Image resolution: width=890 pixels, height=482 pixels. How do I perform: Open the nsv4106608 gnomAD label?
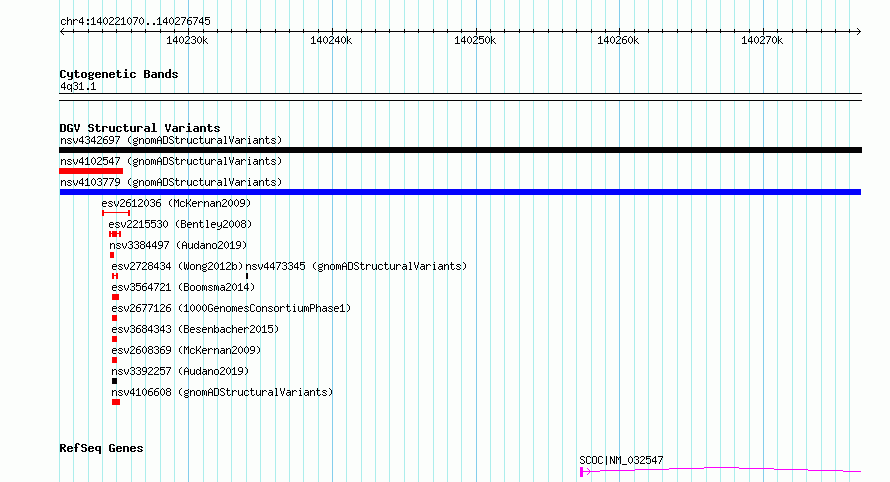click(222, 392)
